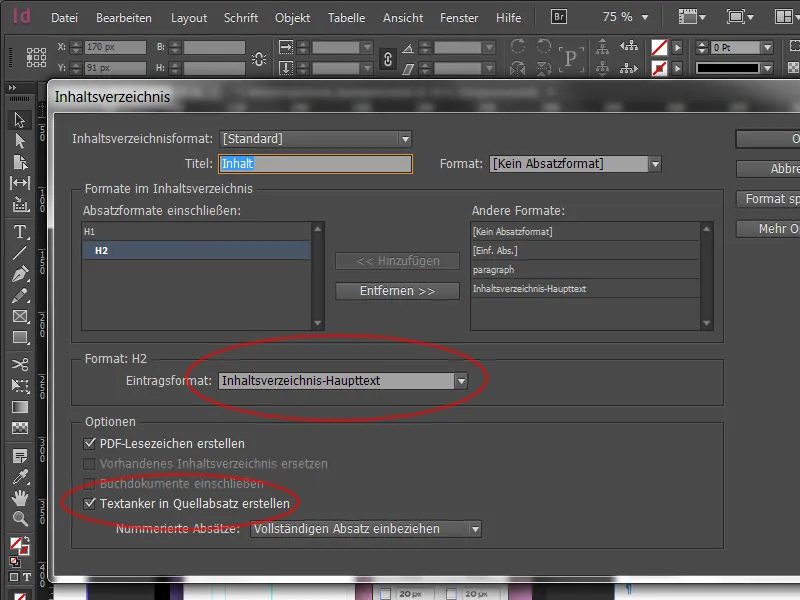The width and height of the screenshot is (800, 600).
Task: Select the Line tool
Action: click(20, 253)
